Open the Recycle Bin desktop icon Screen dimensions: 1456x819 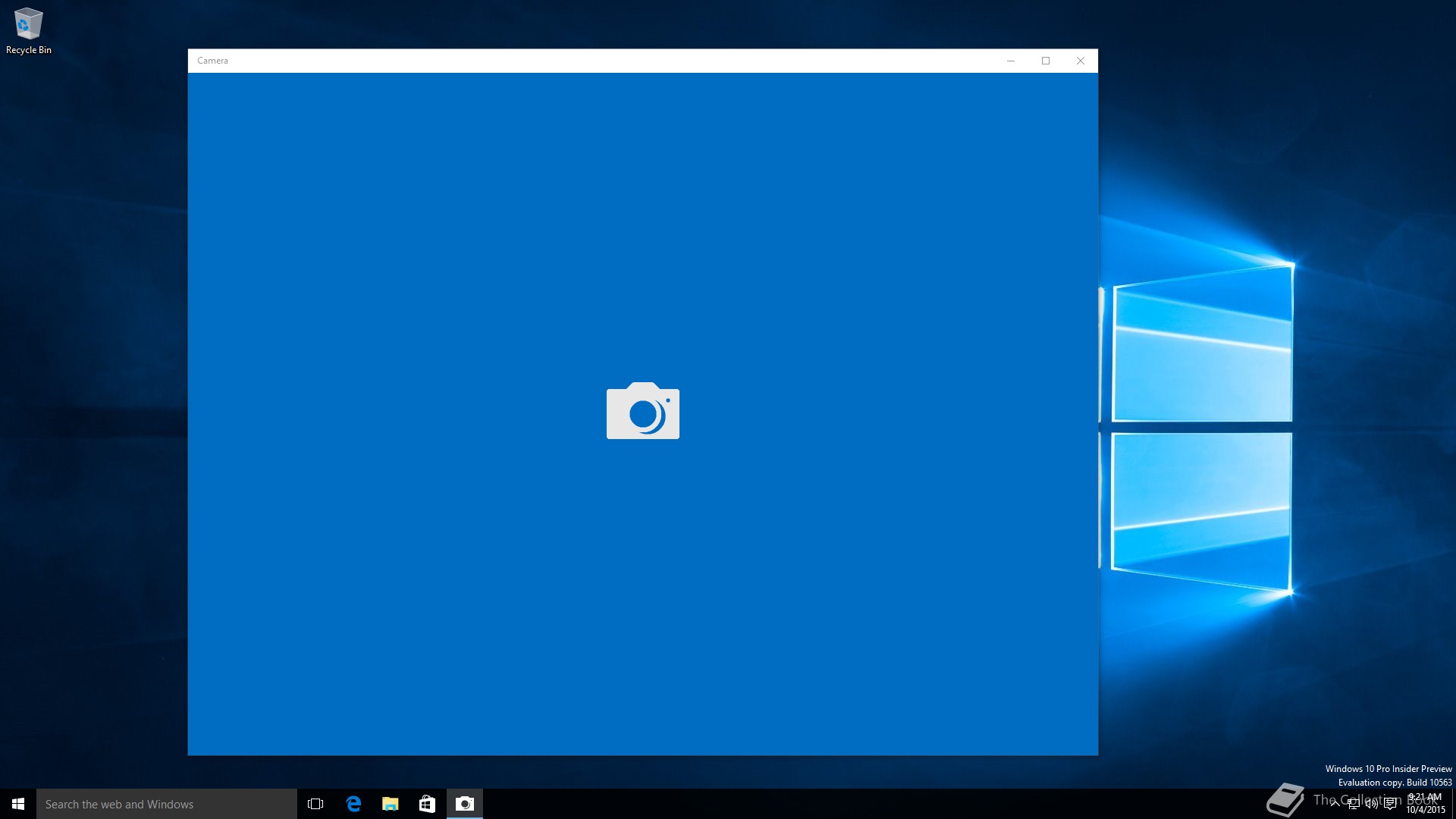pos(28,24)
